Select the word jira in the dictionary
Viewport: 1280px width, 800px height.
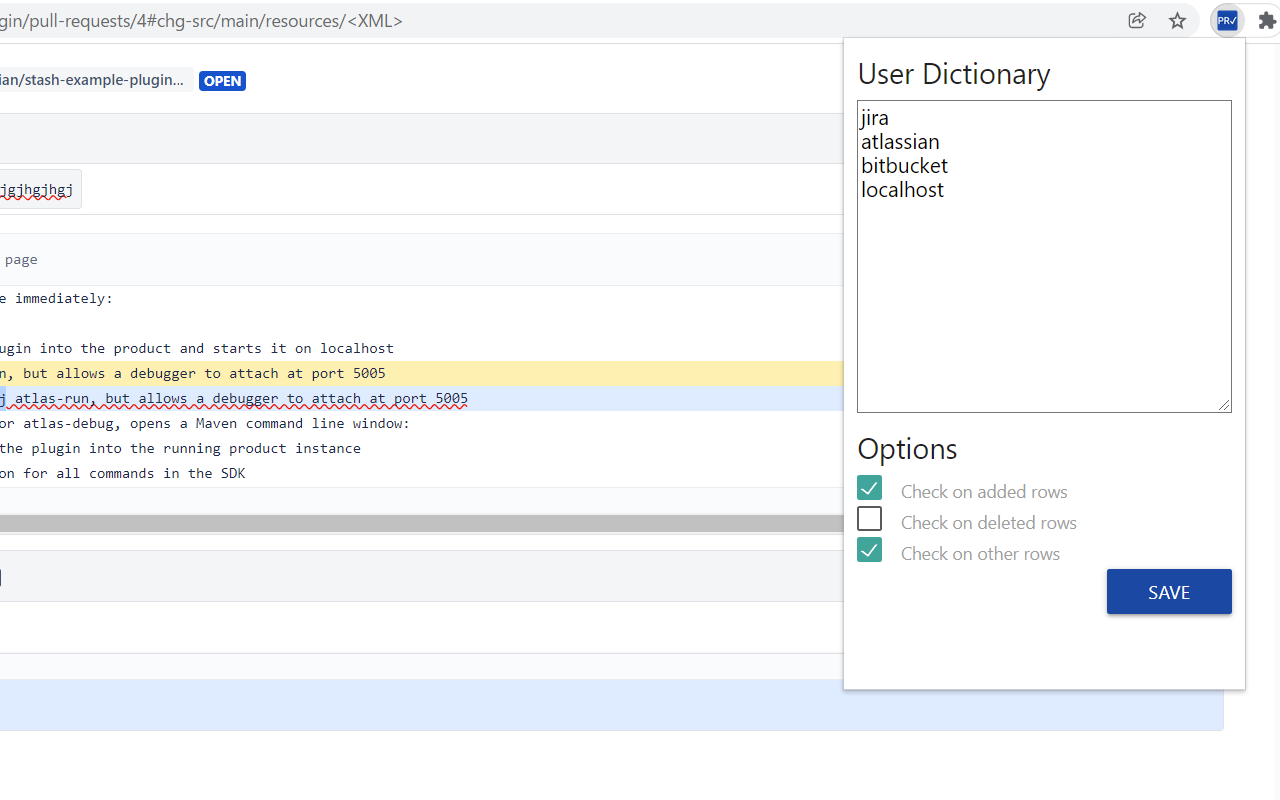pos(874,117)
